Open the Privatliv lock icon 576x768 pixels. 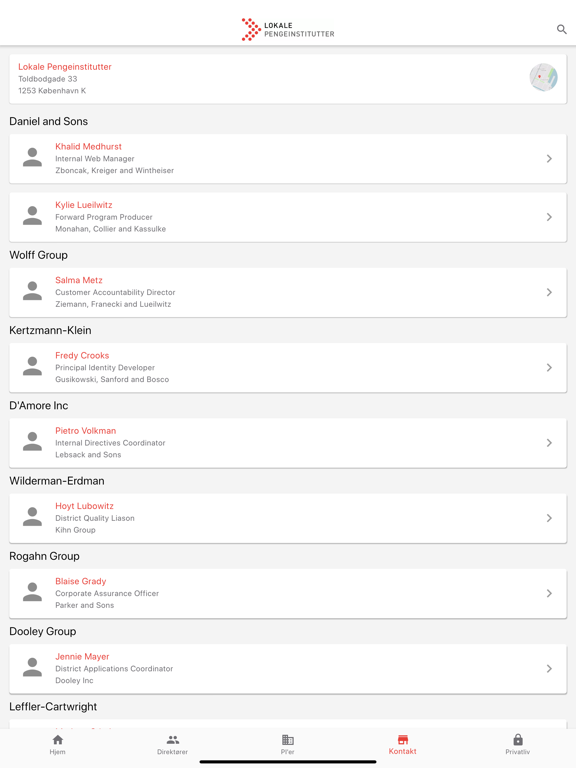[x=518, y=740]
